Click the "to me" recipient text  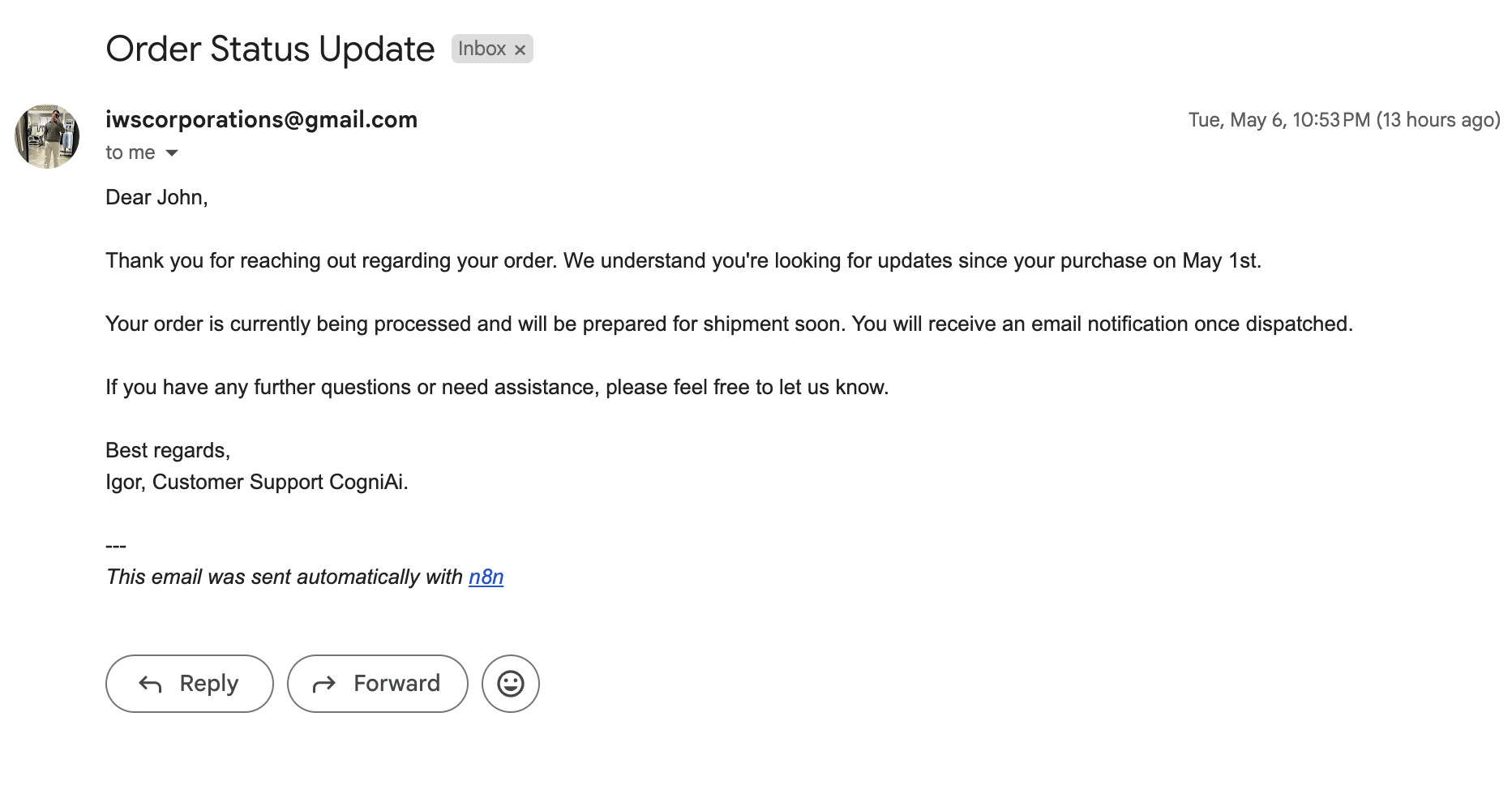pos(130,153)
